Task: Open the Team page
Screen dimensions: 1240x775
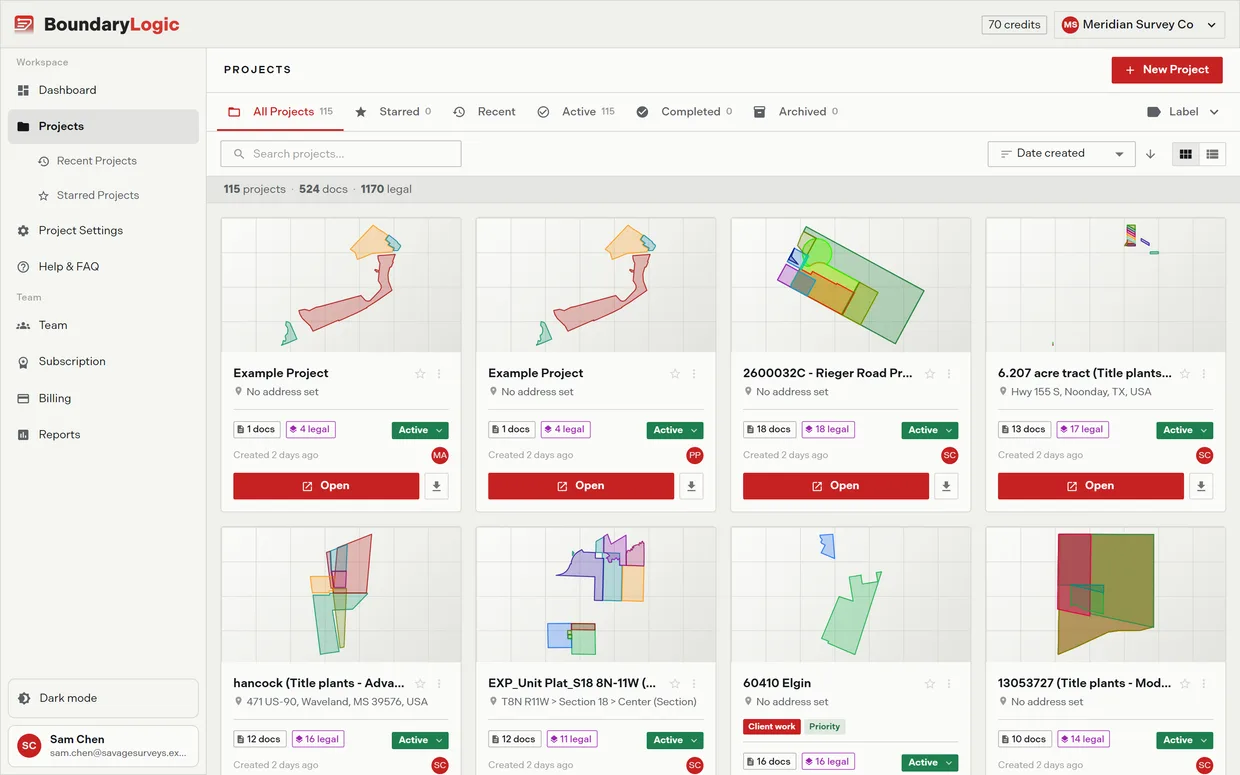Action: coord(103,325)
